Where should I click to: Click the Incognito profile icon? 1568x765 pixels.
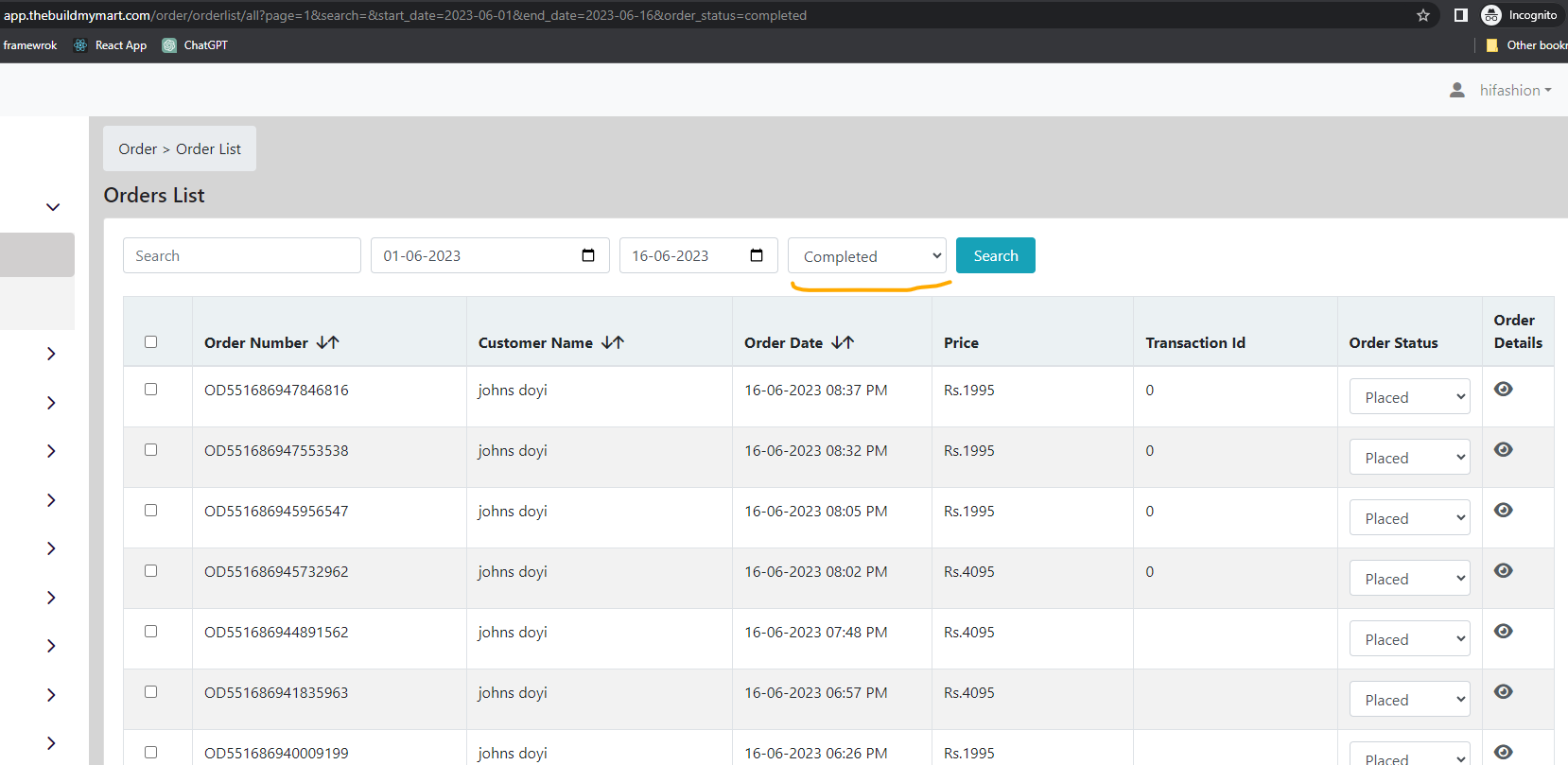1491,15
